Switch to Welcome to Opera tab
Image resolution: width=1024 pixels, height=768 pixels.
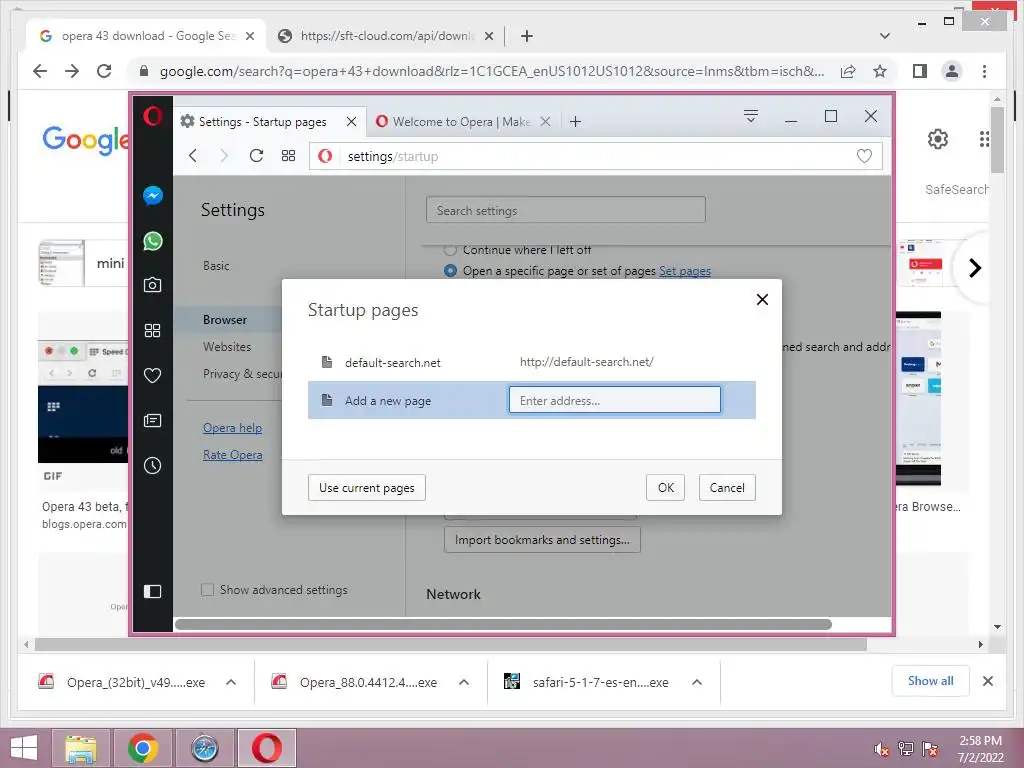(x=461, y=121)
